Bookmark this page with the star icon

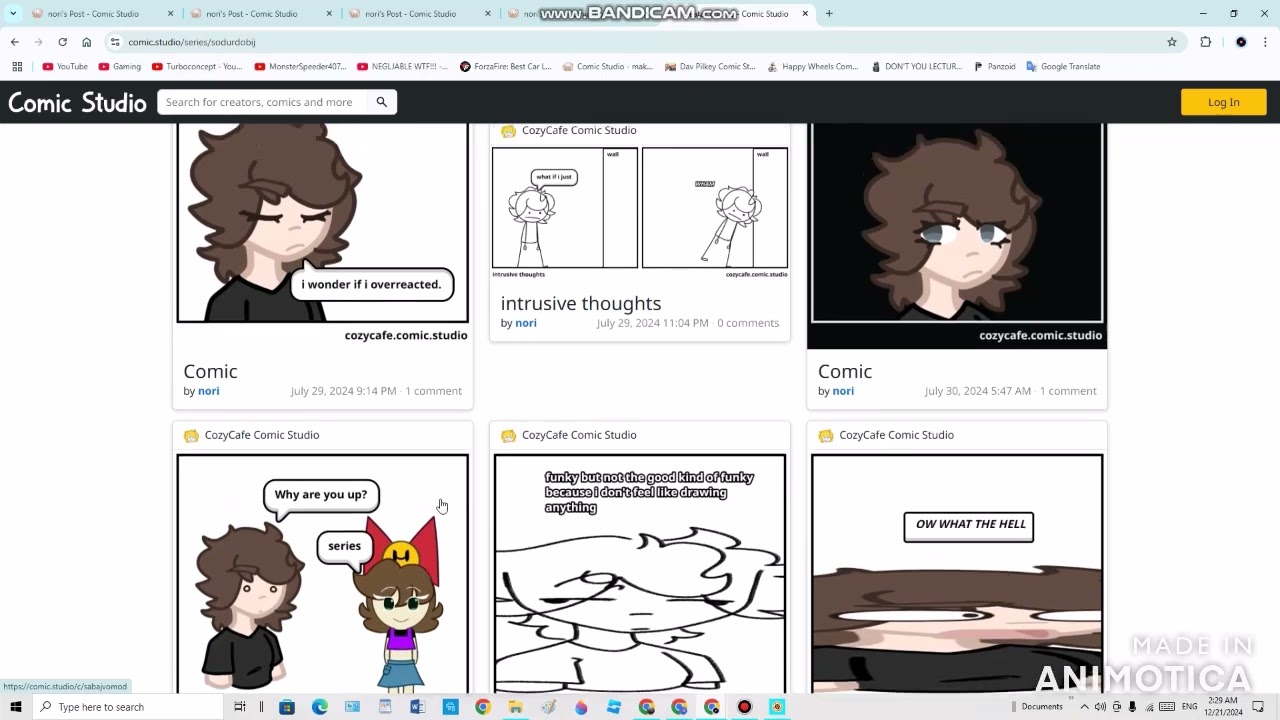tap(1172, 42)
